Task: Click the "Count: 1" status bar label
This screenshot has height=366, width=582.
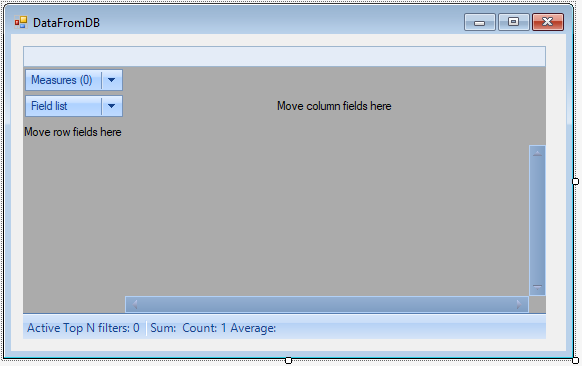Action: pyautogui.click(x=204, y=328)
